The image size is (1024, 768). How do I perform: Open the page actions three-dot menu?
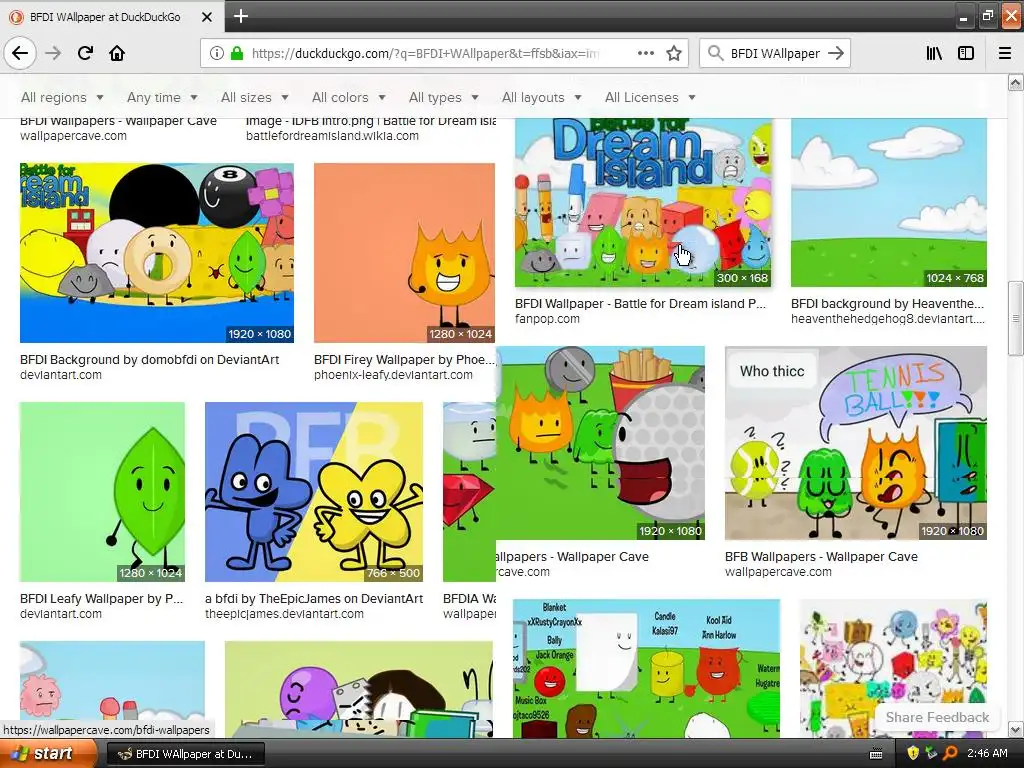click(645, 53)
